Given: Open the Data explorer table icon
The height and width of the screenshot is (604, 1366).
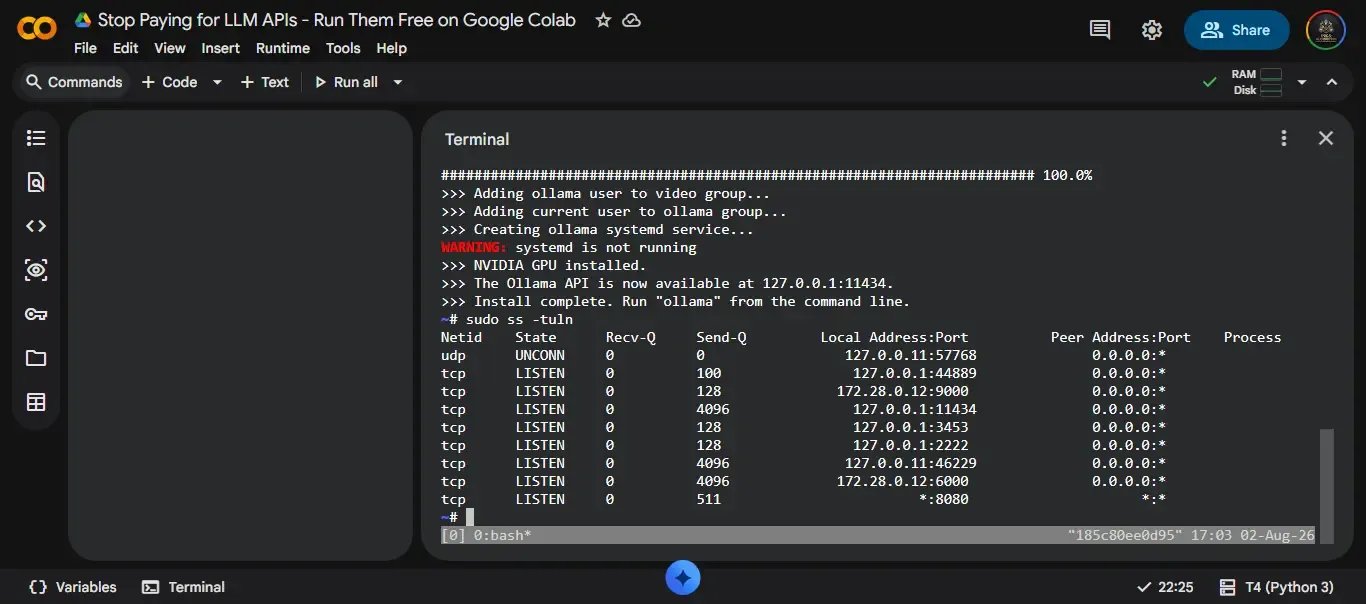Looking at the screenshot, I should tap(36, 402).
